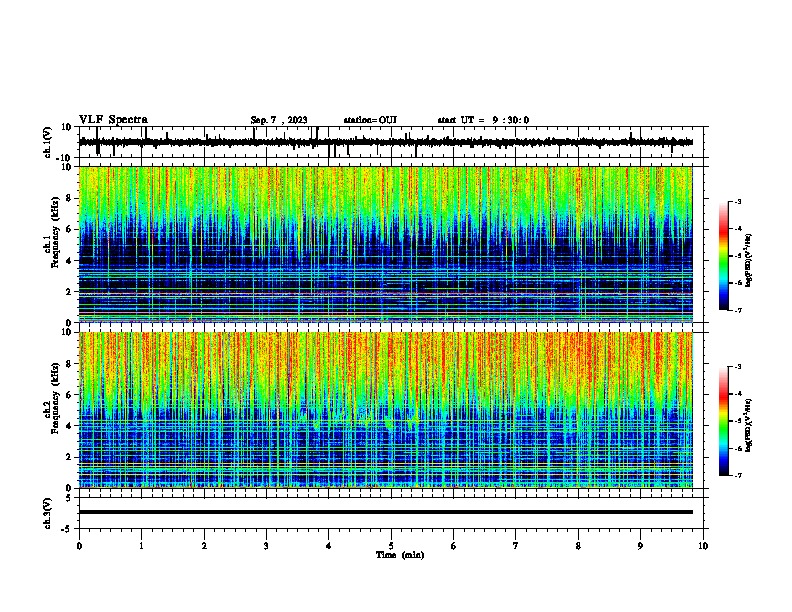Image resolution: width=792 pixels, height=612 pixels.
Task: Click the time-axis tick label "9"
Action: click(640, 546)
